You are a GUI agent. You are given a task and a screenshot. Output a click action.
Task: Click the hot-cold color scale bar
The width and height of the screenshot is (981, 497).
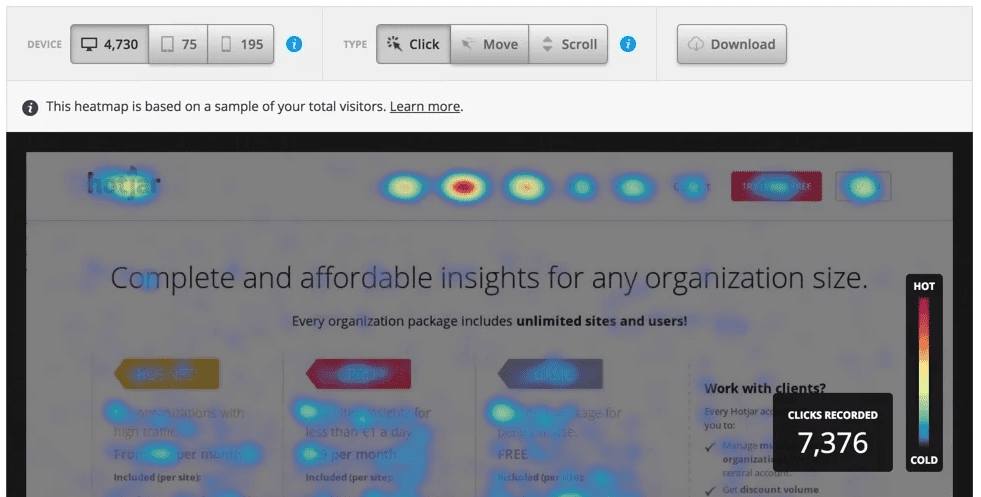tap(923, 371)
